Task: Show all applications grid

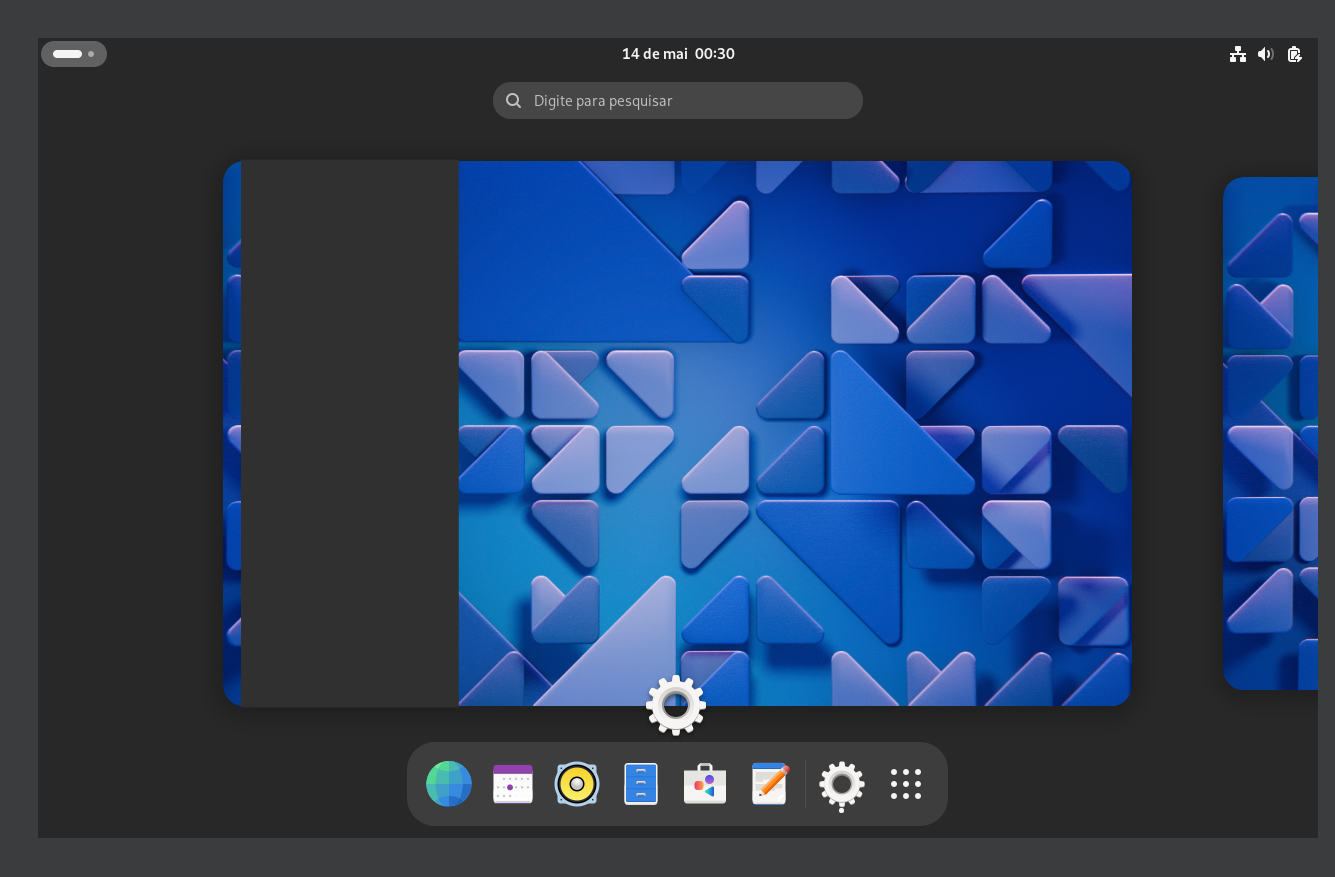Action: 906,784
